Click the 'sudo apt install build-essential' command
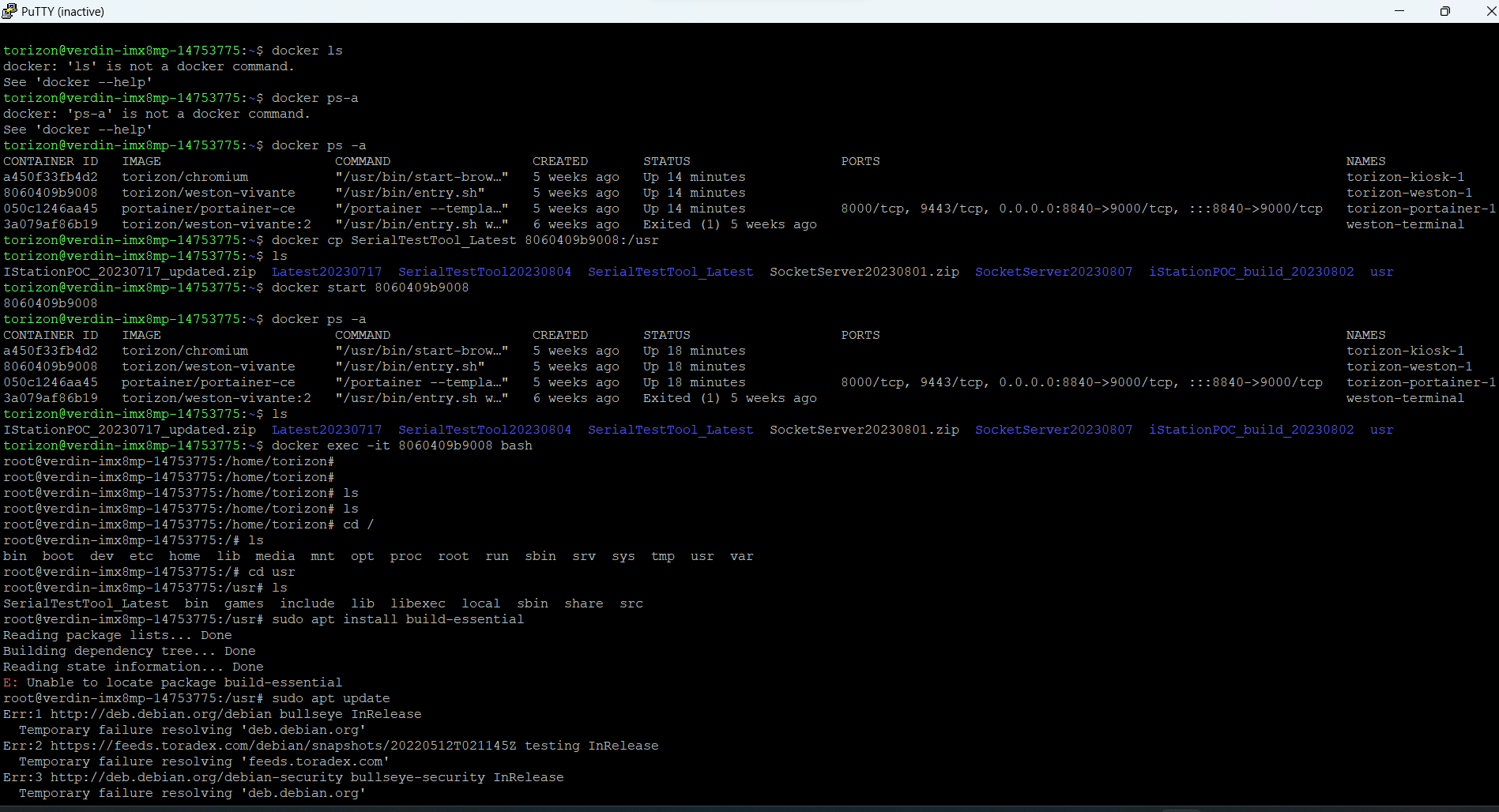Screen dimensions: 1499x812 (x=398, y=619)
